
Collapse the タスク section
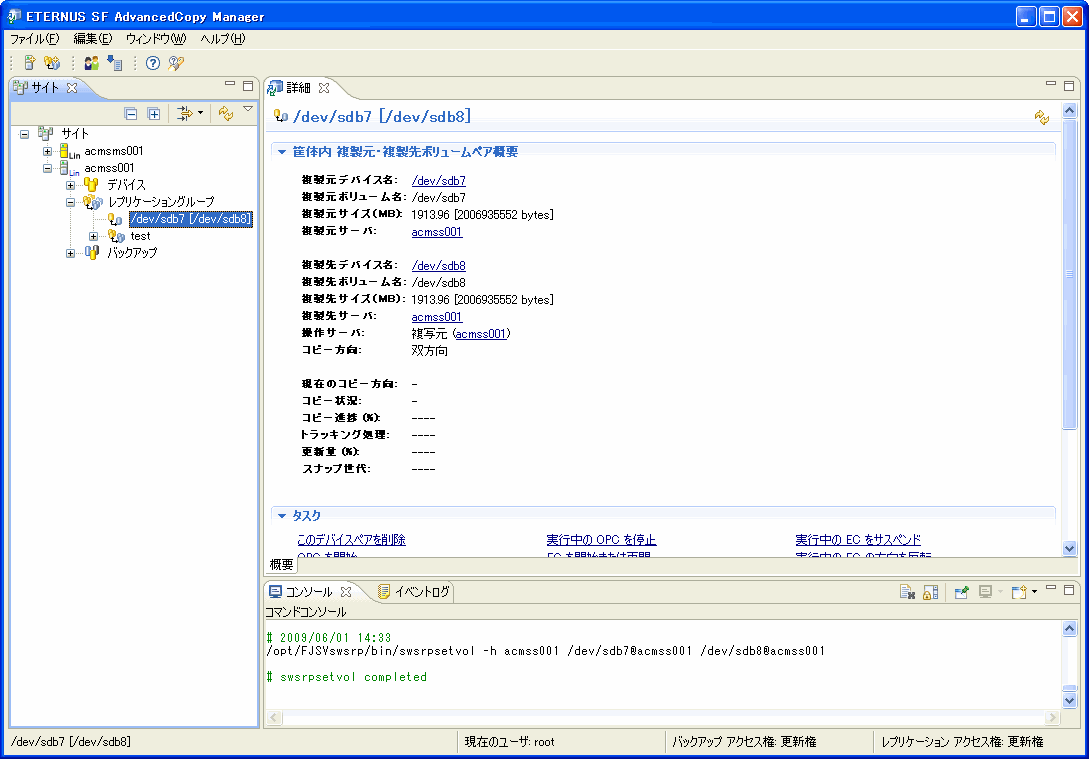click(282, 515)
